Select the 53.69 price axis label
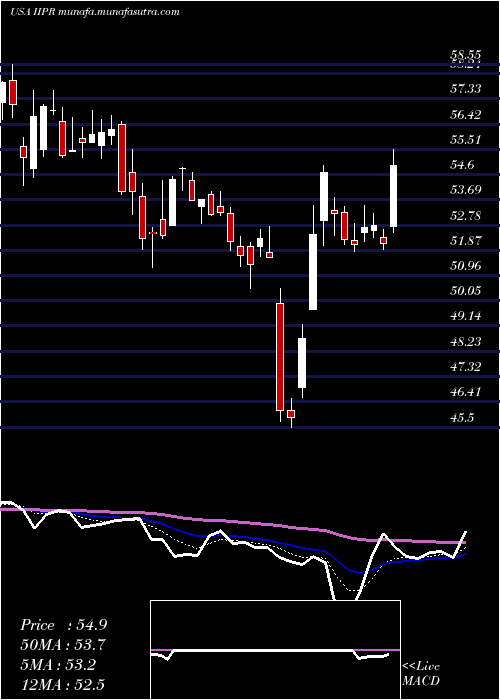The height and width of the screenshot is (700, 500). 466,190
